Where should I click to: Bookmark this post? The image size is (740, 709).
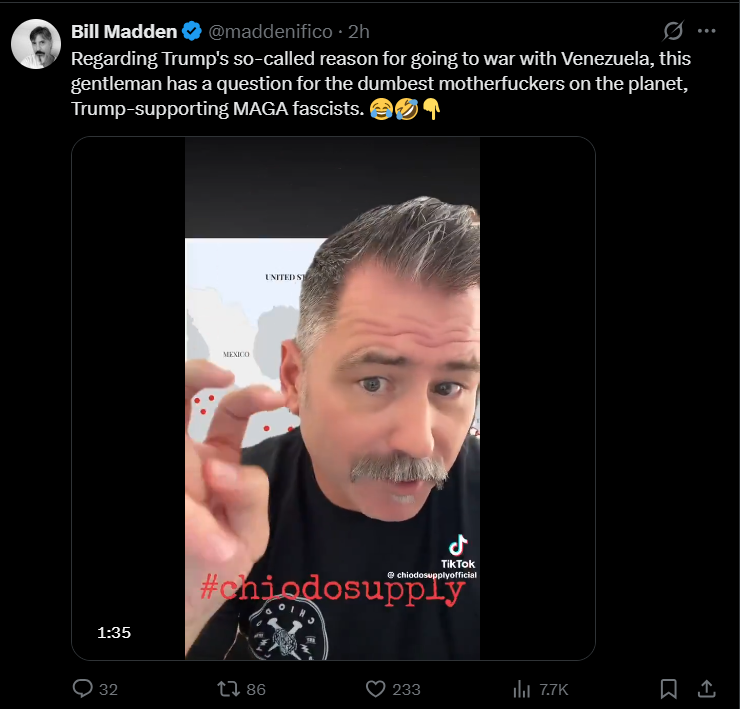point(668,689)
